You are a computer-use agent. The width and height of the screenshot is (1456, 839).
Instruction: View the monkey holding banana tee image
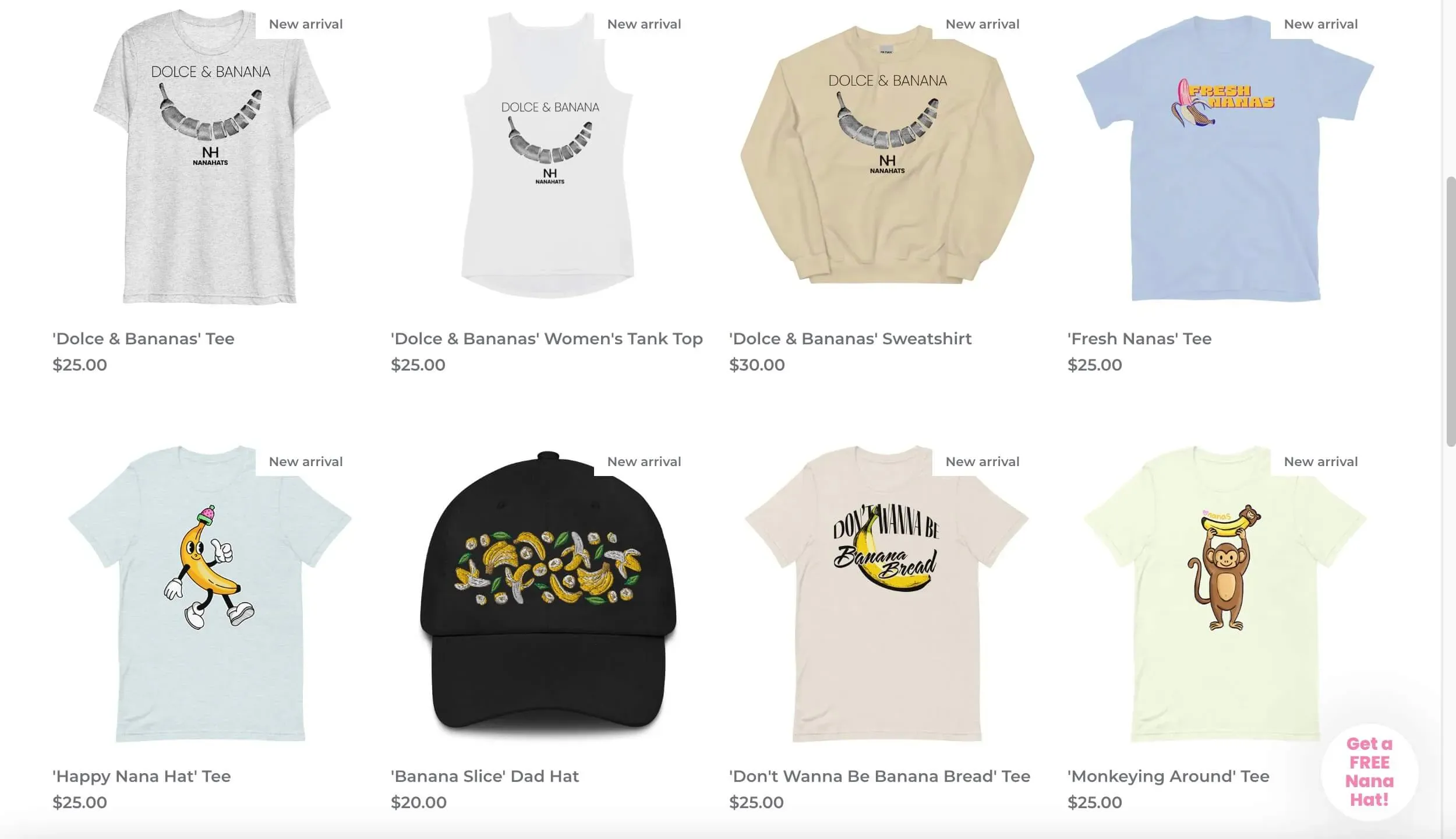(x=1225, y=594)
